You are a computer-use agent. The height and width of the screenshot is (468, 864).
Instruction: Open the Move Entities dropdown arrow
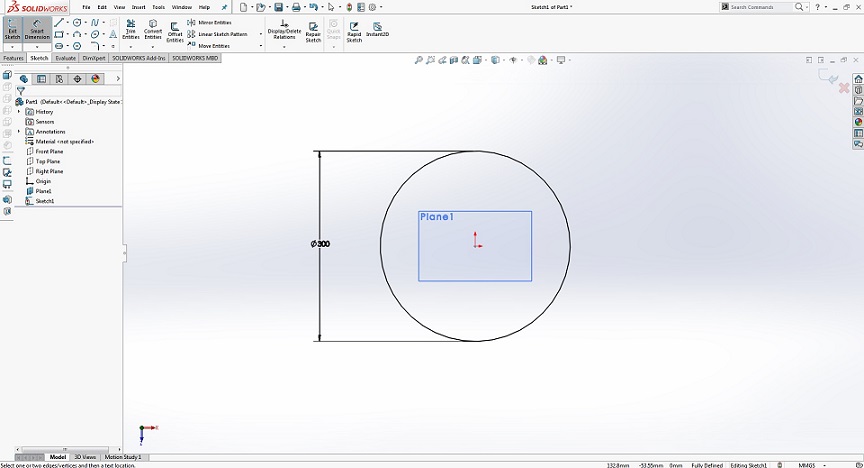click(x=261, y=46)
